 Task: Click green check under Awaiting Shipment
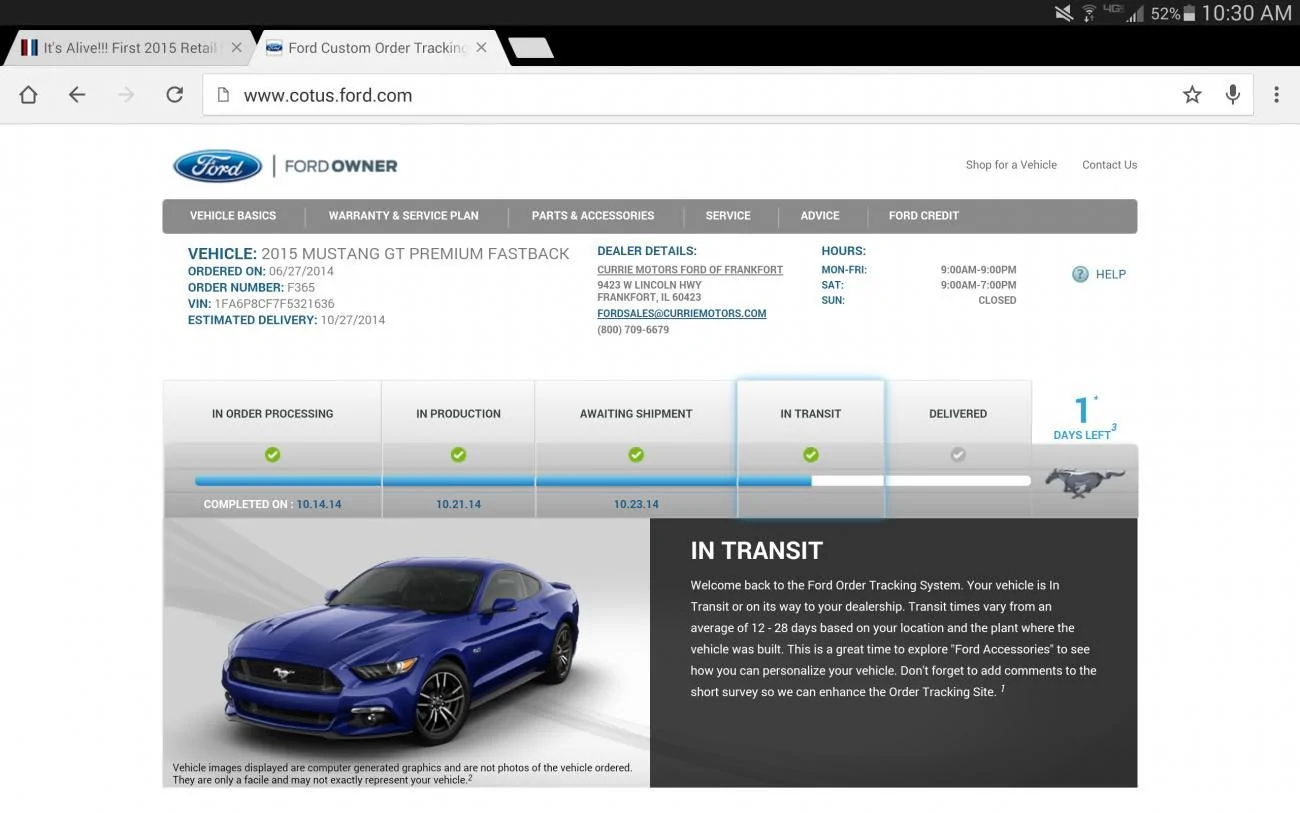click(x=636, y=455)
